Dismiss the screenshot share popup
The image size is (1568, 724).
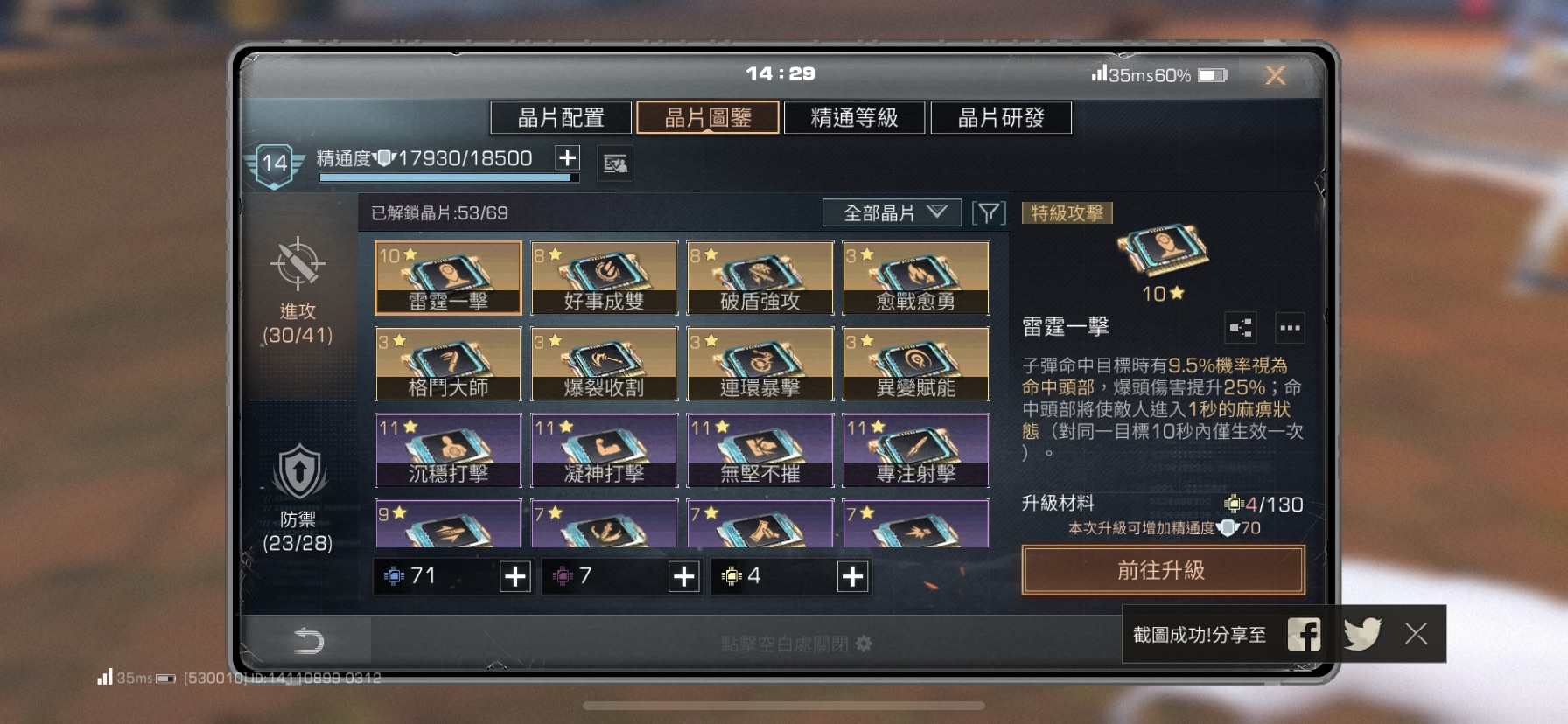tap(1416, 634)
